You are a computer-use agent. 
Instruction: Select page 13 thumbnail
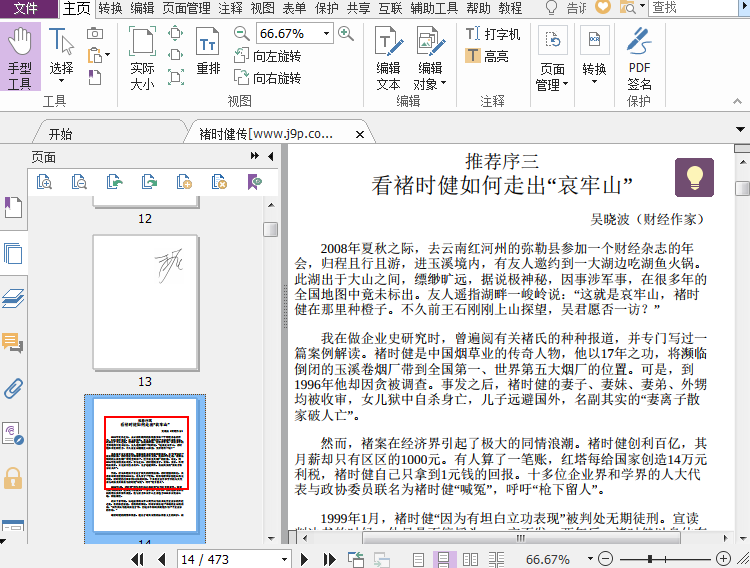click(145, 302)
